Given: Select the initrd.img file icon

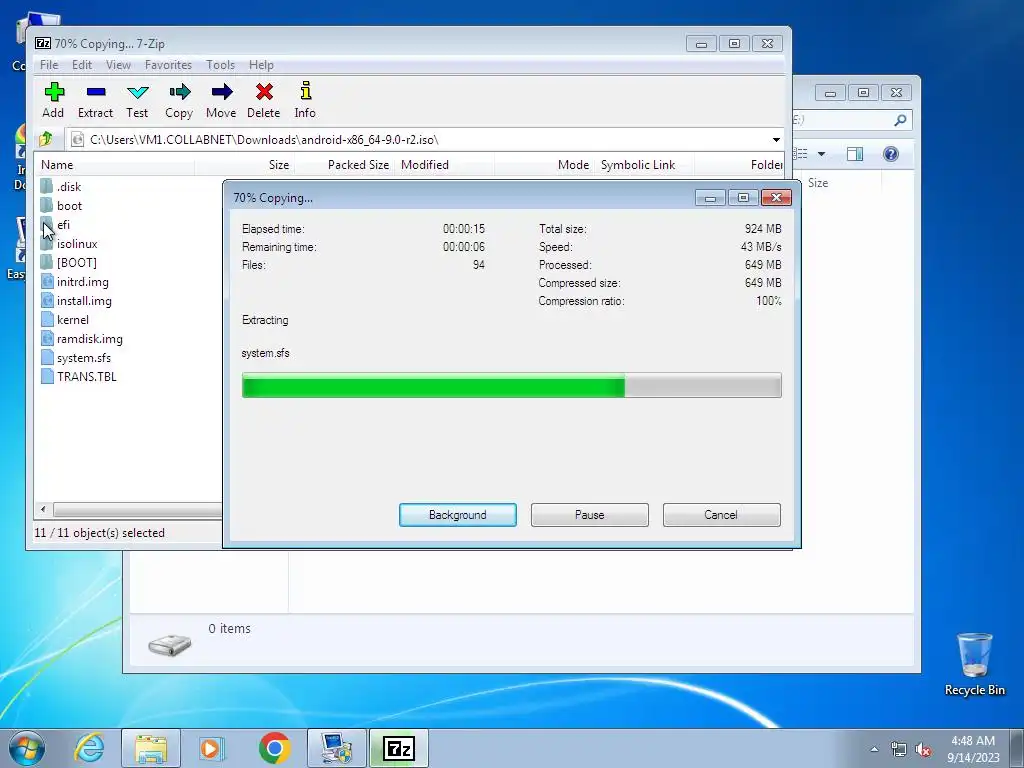Looking at the screenshot, I should tap(47, 281).
